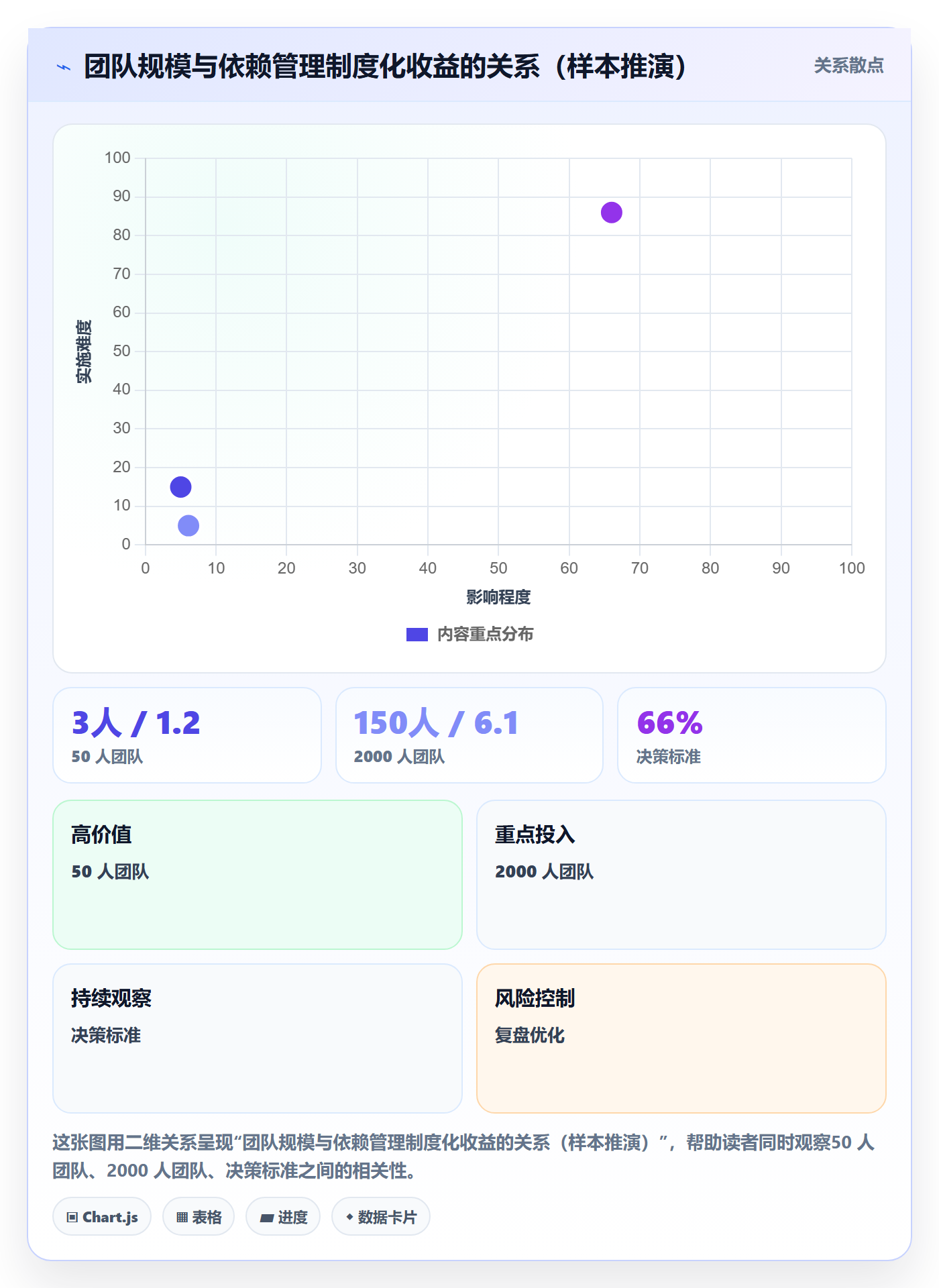Open the 重点投入 quadrant card
Viewport: 939px width, 1288px height.
pyautogui.click(x=681, y=875)
